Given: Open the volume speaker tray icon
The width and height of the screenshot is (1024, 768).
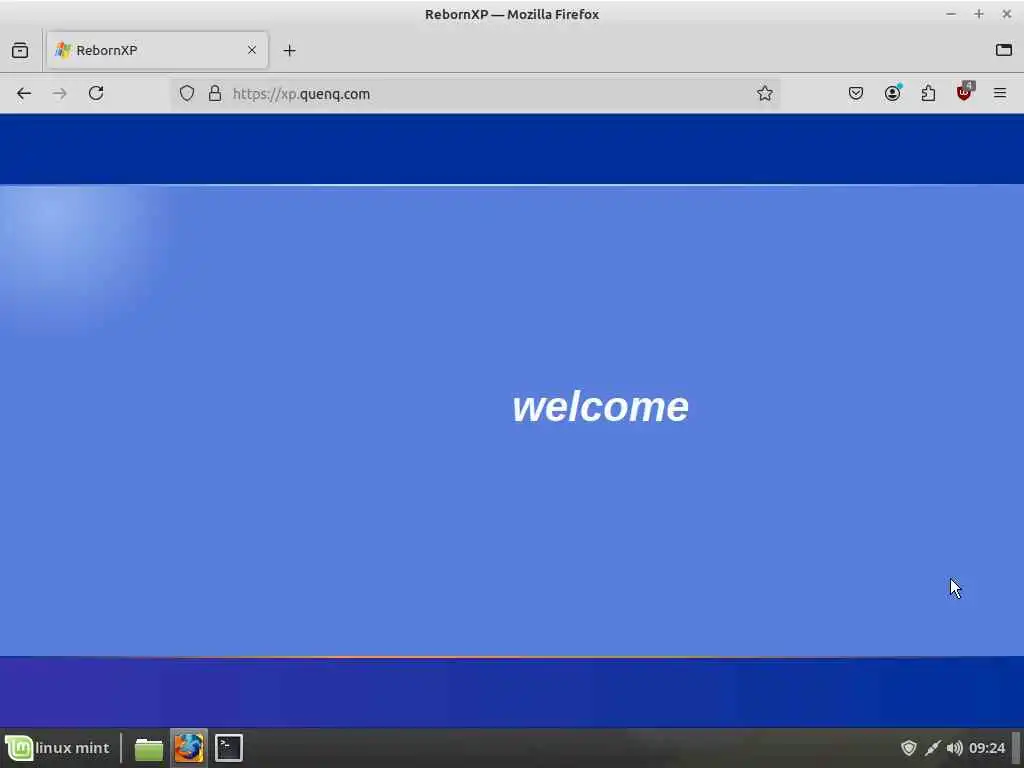Looking at the screenshot, I should click(954, 748).
